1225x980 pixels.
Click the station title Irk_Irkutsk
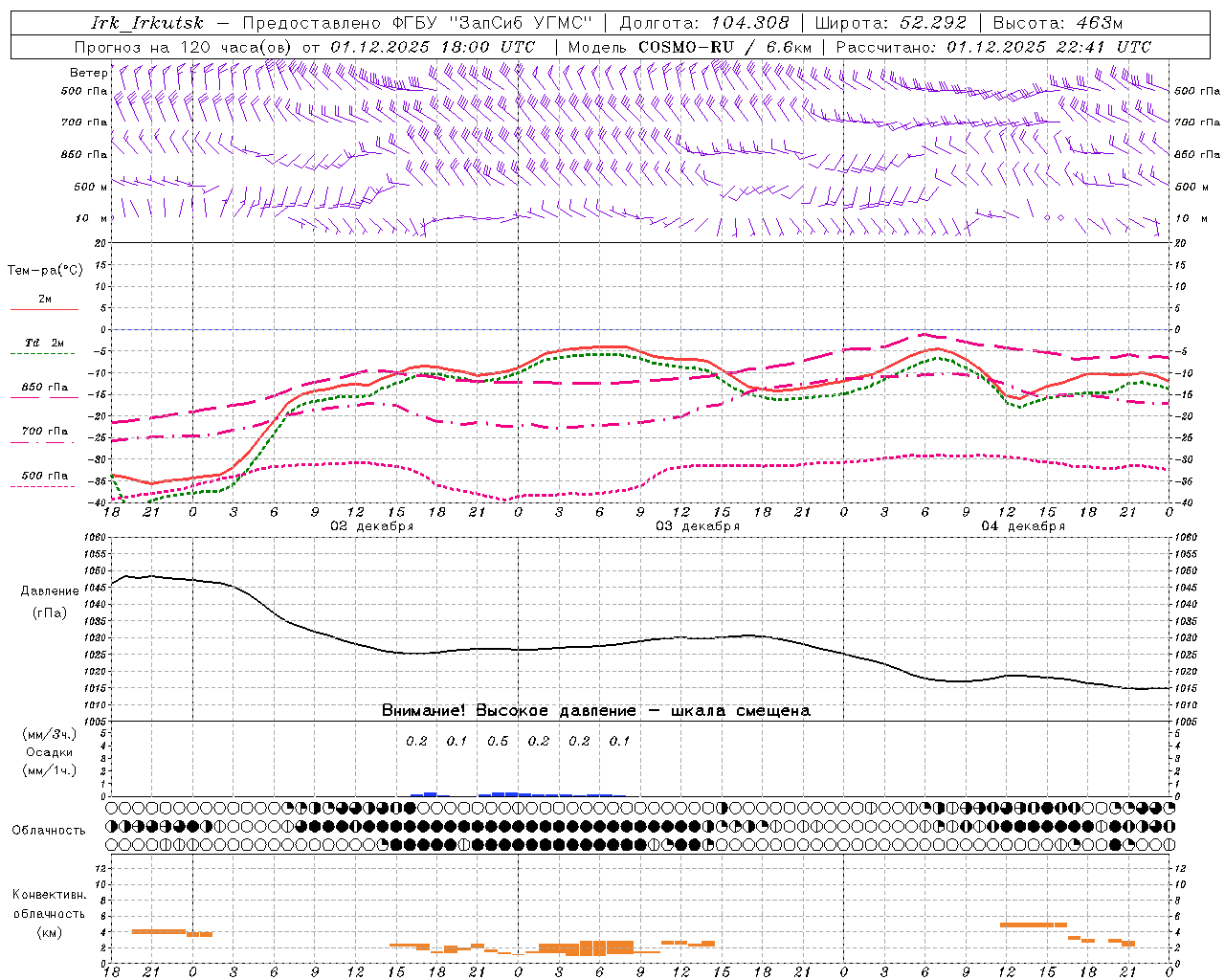pos(148,23)
